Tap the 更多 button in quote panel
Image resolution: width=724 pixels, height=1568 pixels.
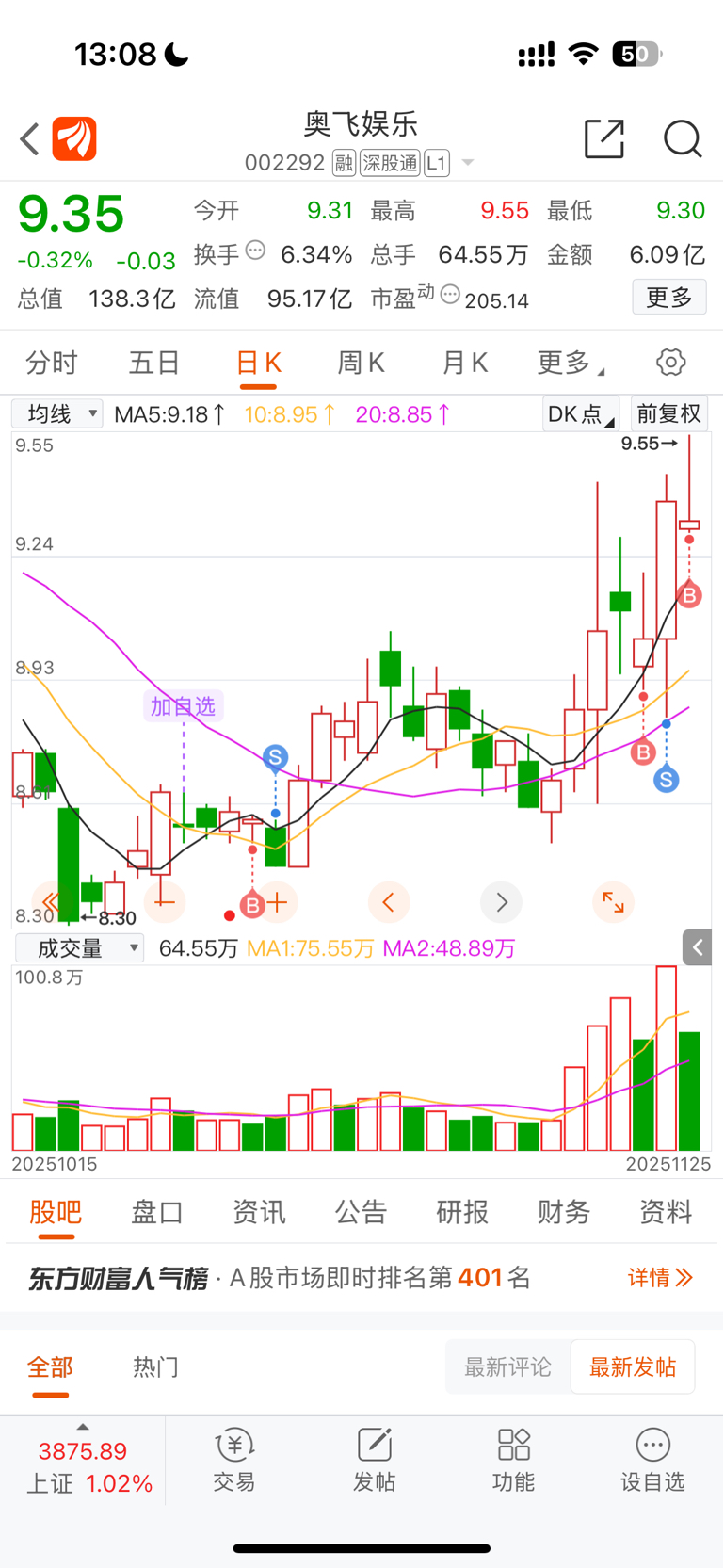tap(669, 298)
